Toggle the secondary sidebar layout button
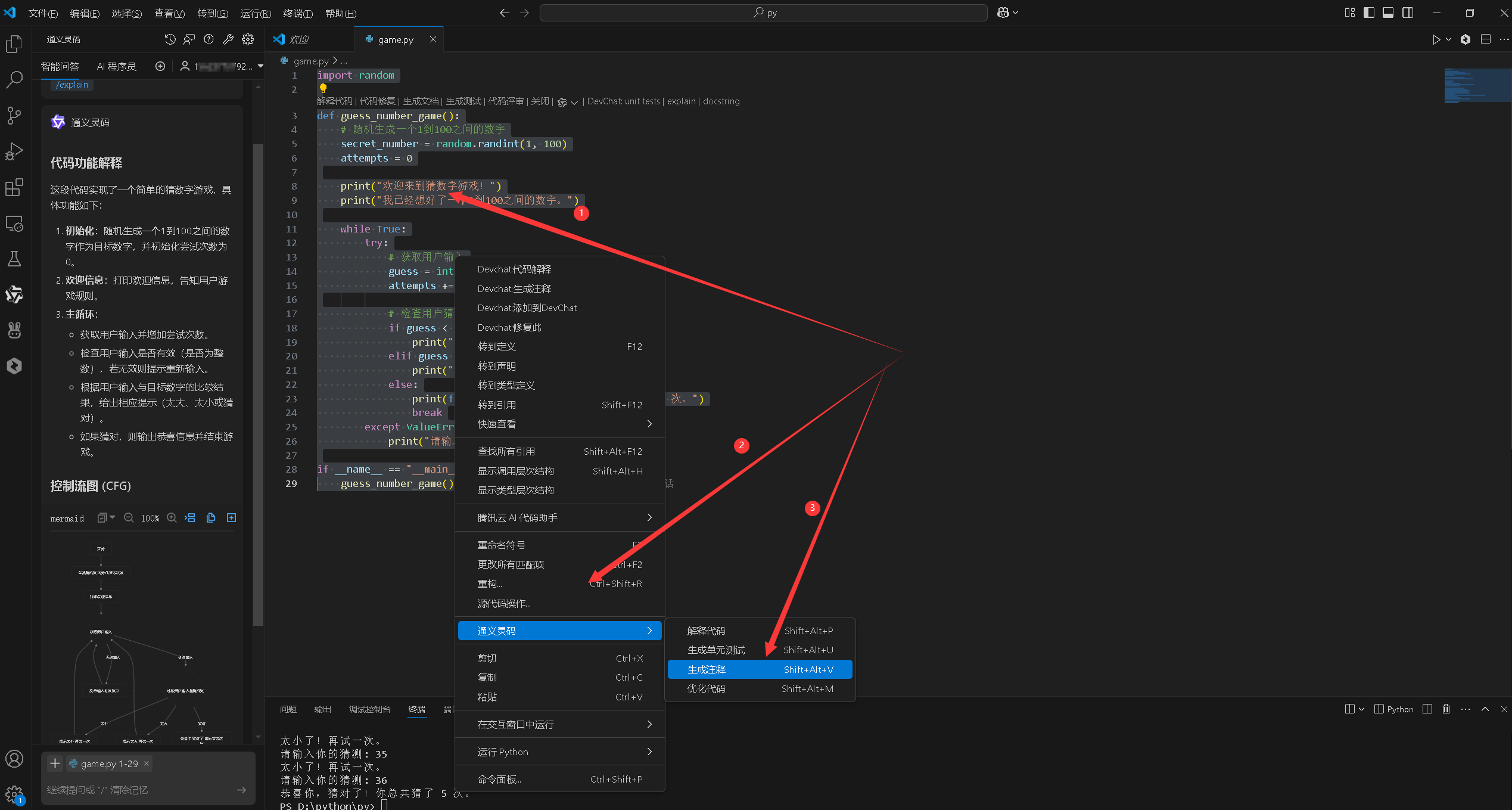The width and height of the screenshot is (1512, 810). tap(1408, 13)
